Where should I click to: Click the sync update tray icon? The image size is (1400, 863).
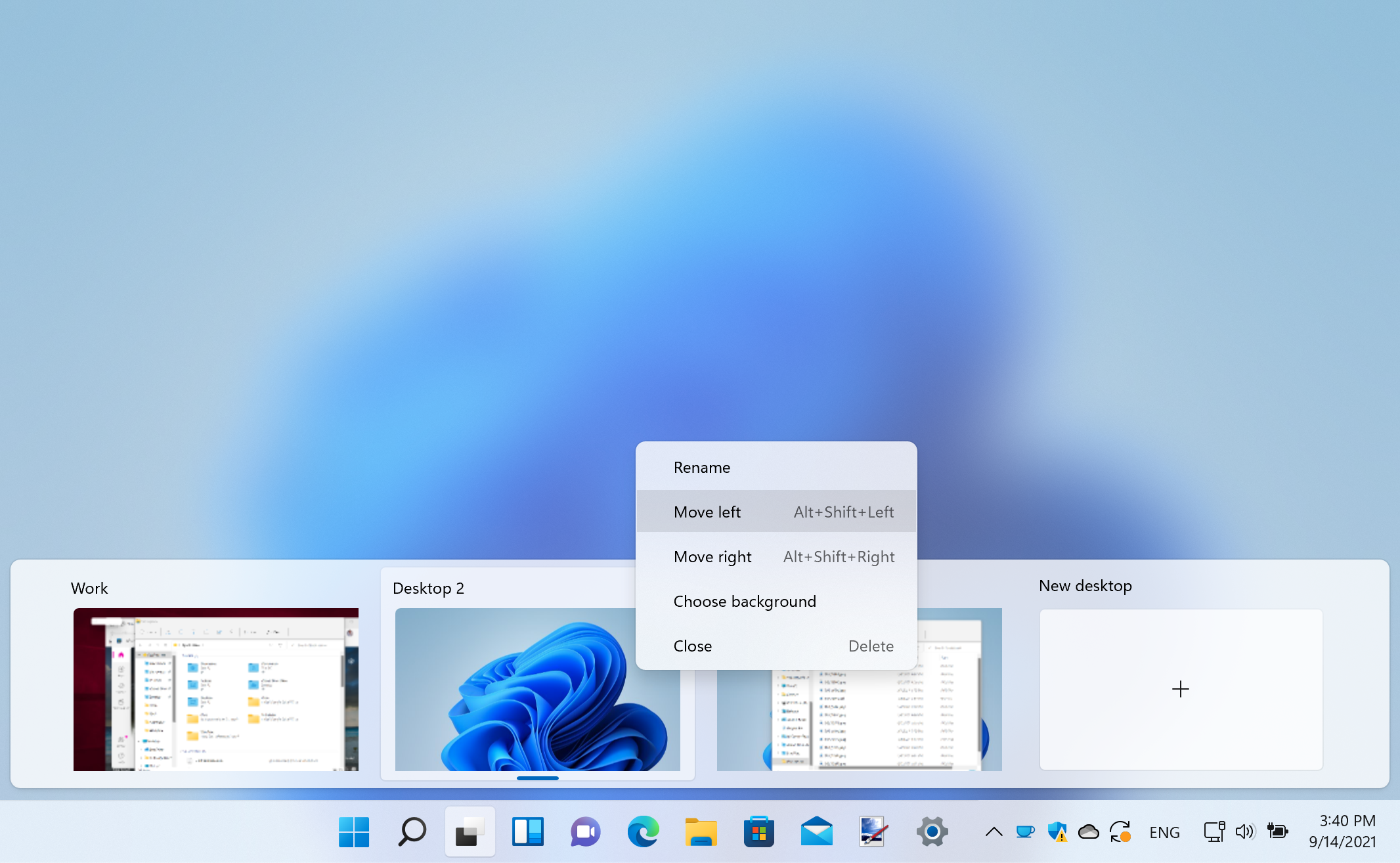pyautogui.click(x=1120, y=832)
